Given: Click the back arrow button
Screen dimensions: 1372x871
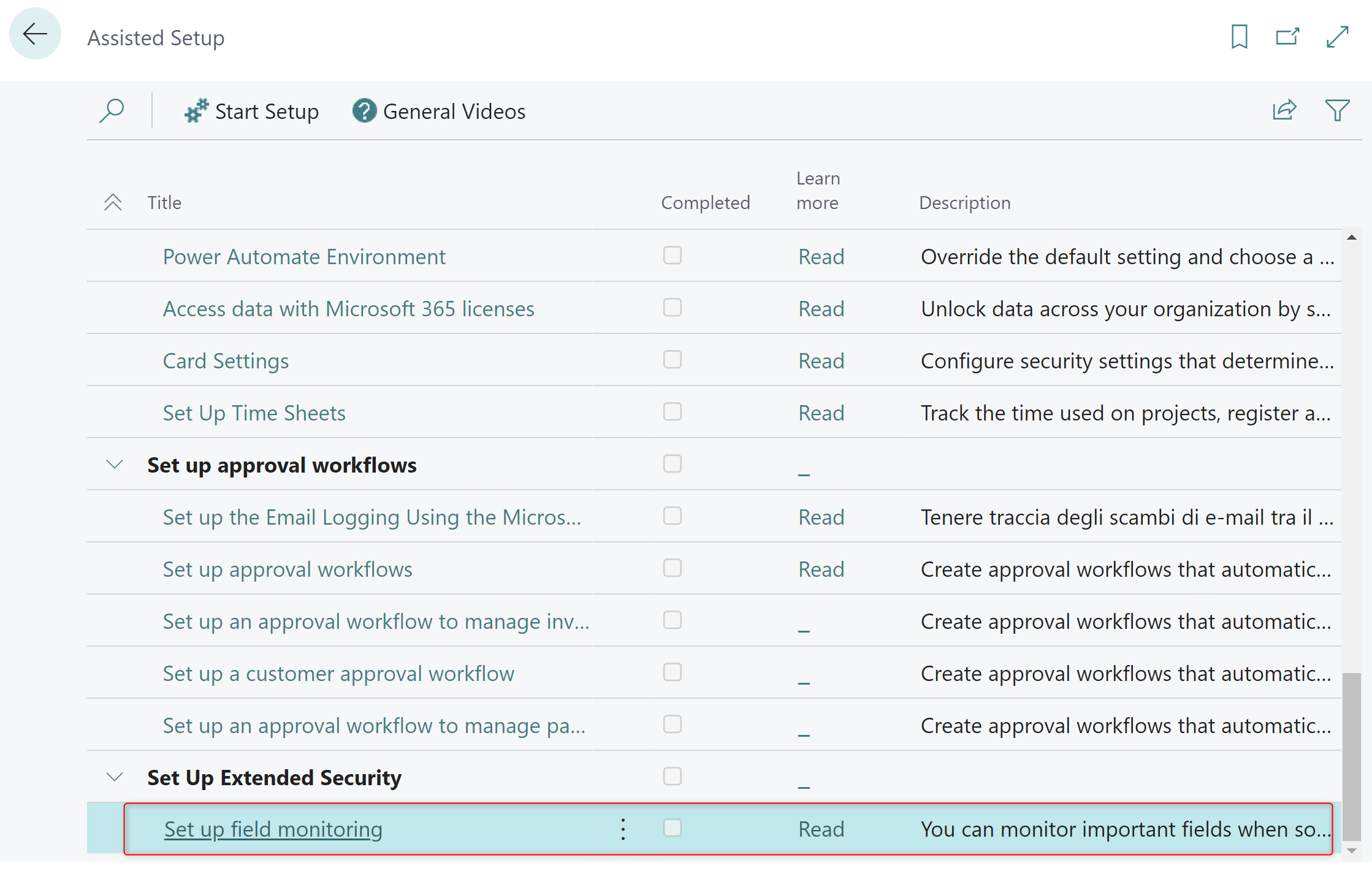Looking at the screenshot, I should click(x=35, y=34).
